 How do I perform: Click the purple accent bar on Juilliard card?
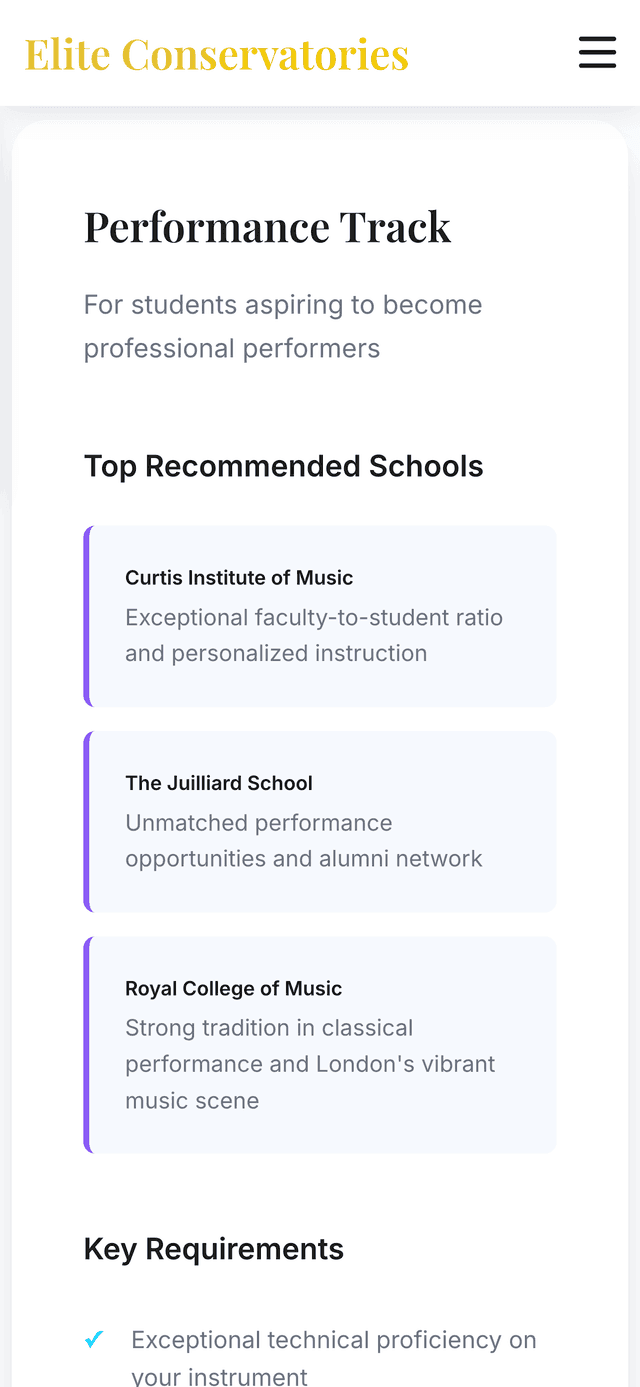88,821
